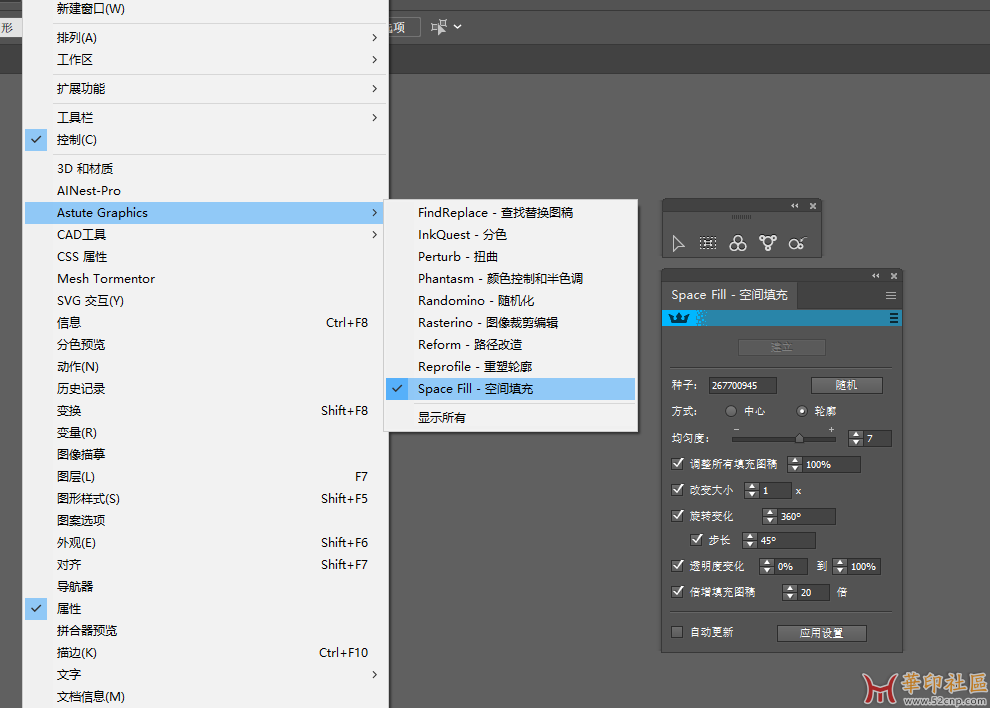Screen dimensions: 990x708
Task: Enable the 自动更新 checkbox
Action: [x=677, y=632]
